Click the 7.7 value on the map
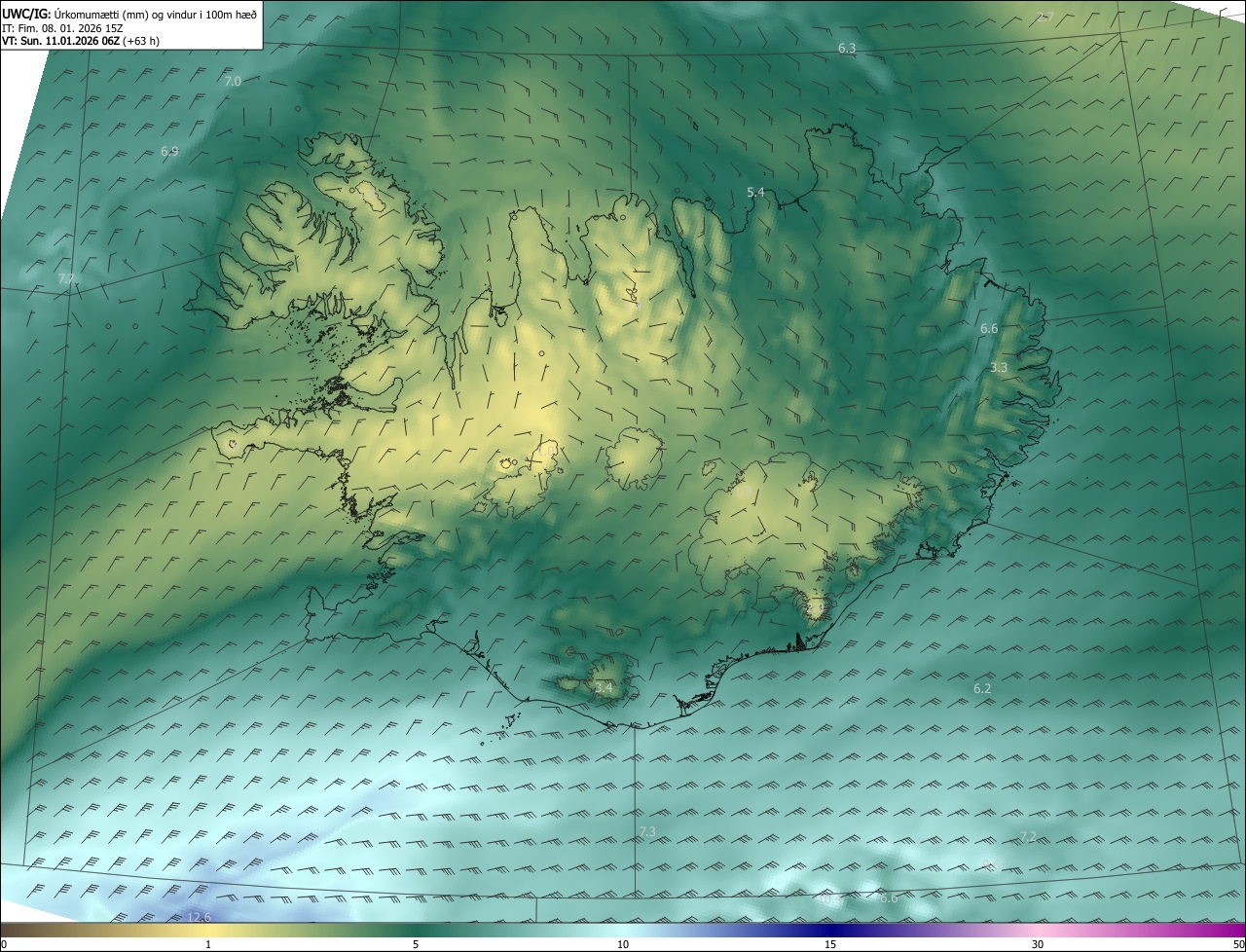1246x952 pixels. pyautogui.click(x=66, y=279)
